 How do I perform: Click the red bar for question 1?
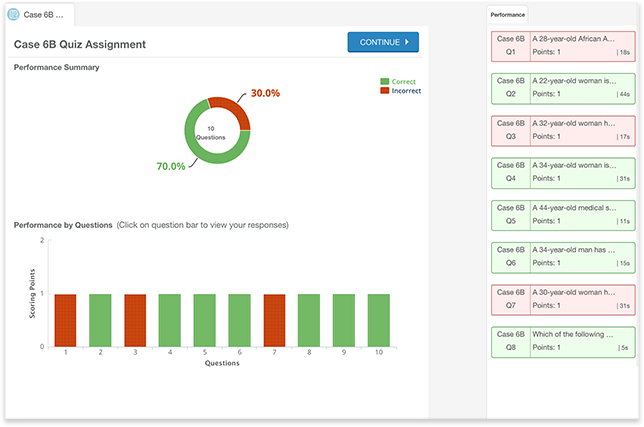(65, 320)
